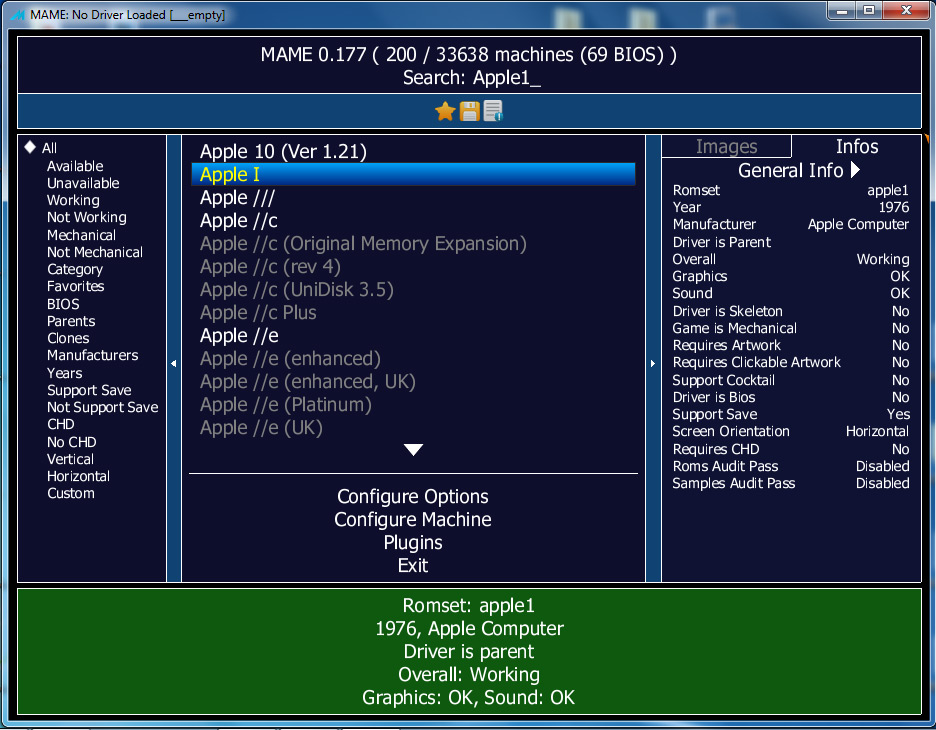Minimize the MAME window
936x730 pixels.
842,11
